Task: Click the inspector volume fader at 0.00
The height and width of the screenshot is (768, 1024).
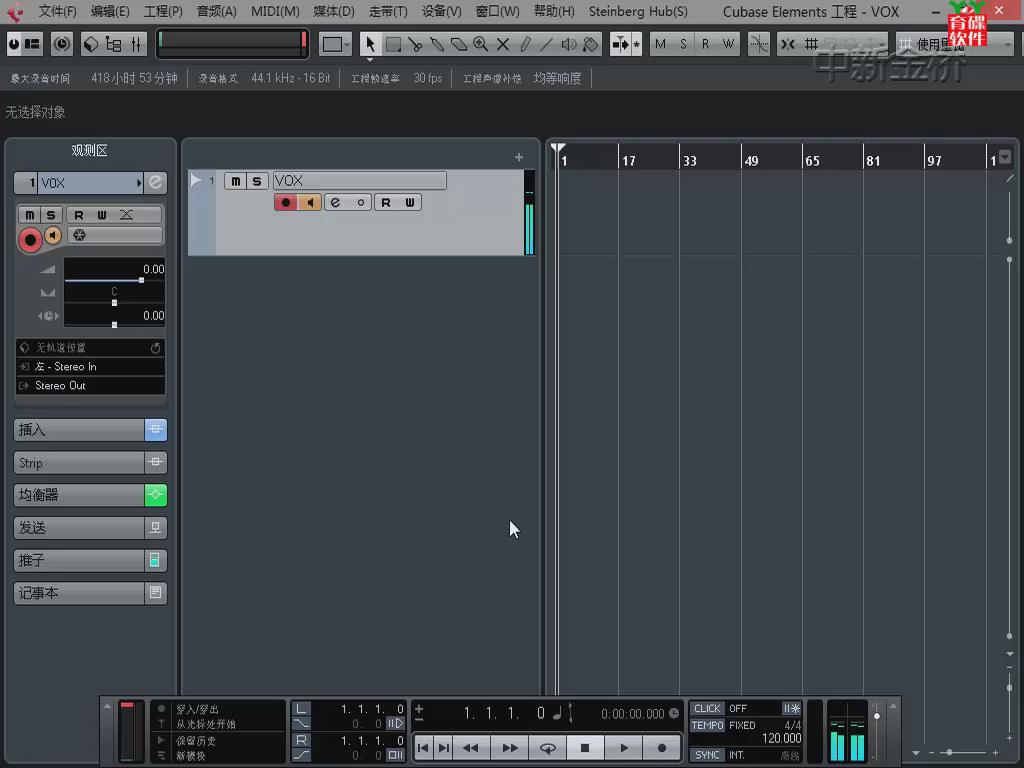Action: point(141,280)
